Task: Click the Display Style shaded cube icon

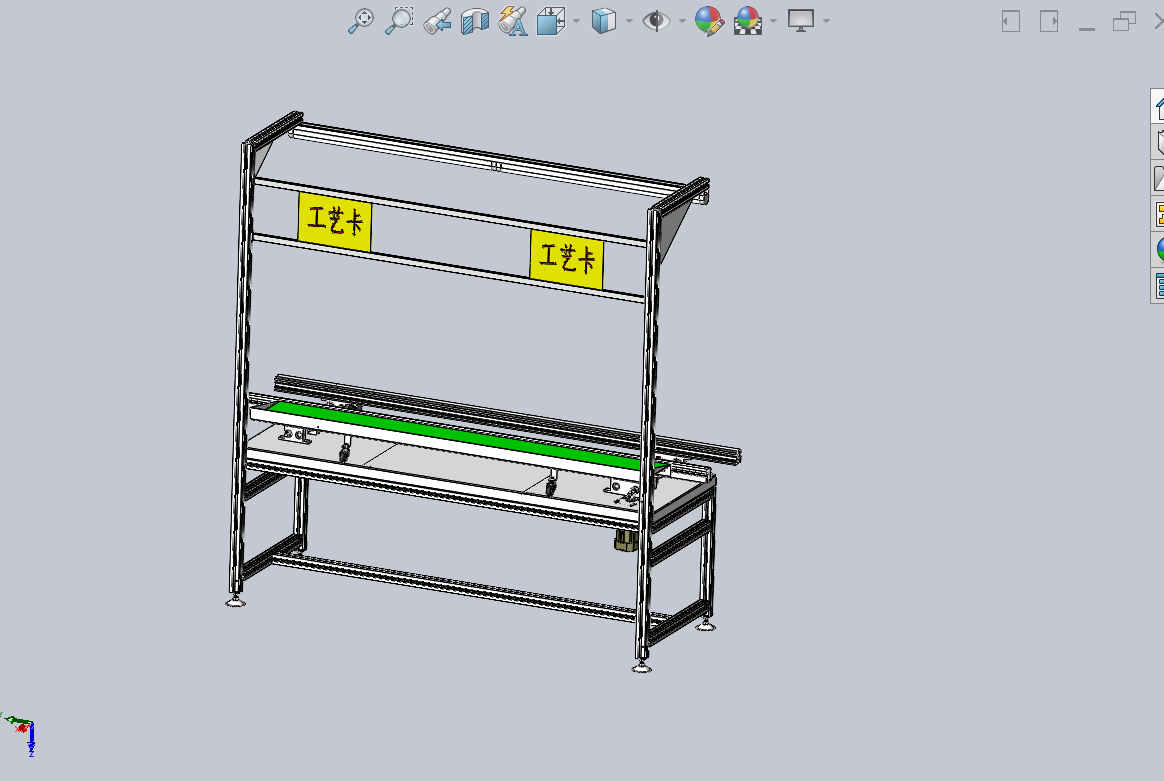Action: [604, 21]
